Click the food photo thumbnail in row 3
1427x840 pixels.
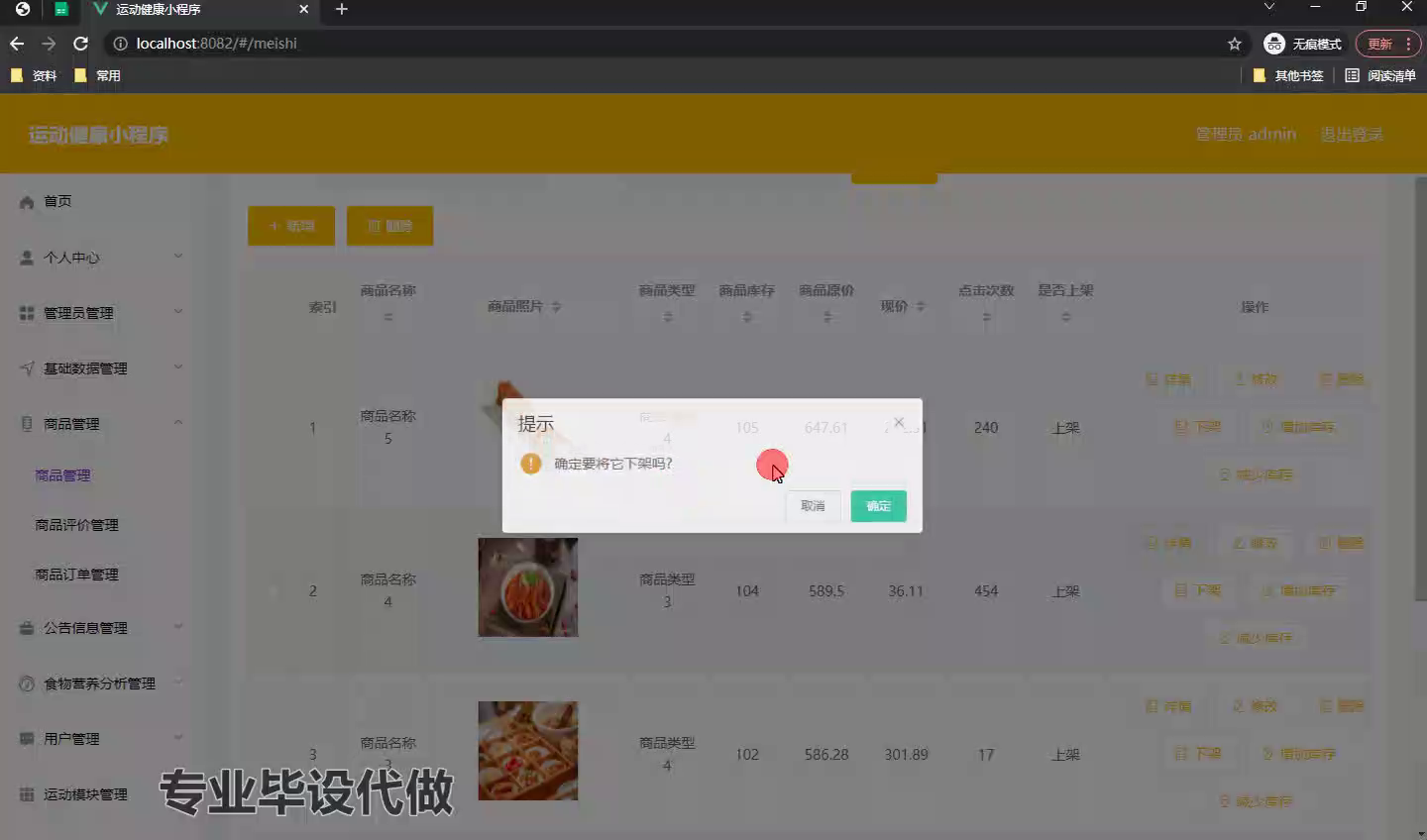(528, 751)
